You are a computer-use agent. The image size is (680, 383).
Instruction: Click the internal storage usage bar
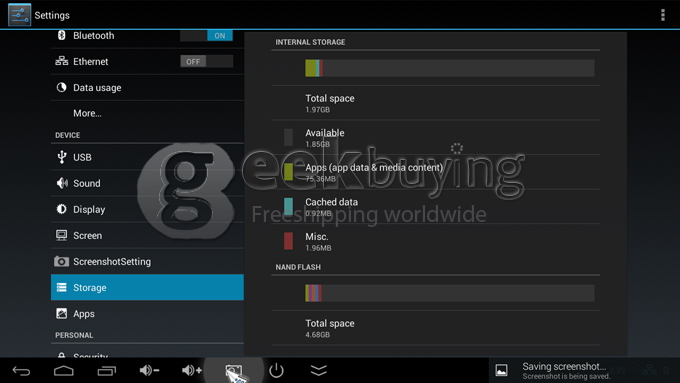tap(450, 68)
